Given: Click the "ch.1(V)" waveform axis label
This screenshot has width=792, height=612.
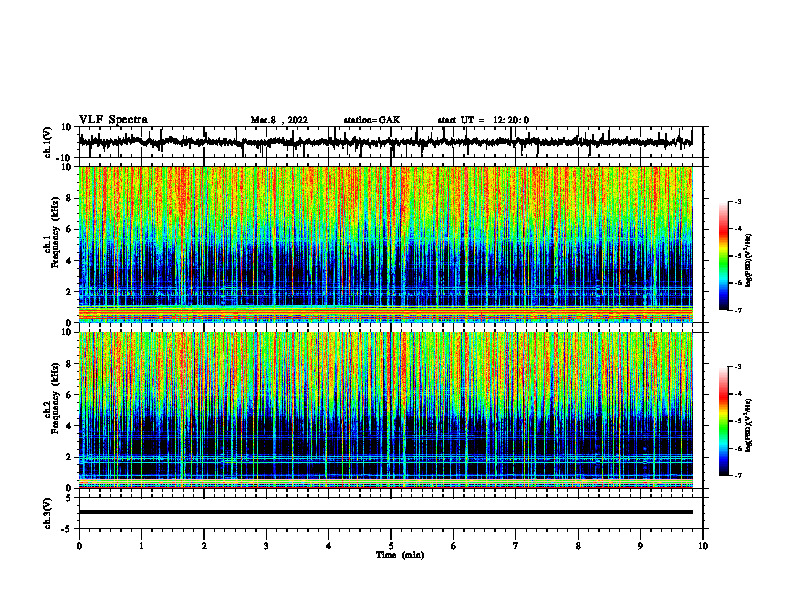Looking at the screenshot, I should [x=48, y=142].
